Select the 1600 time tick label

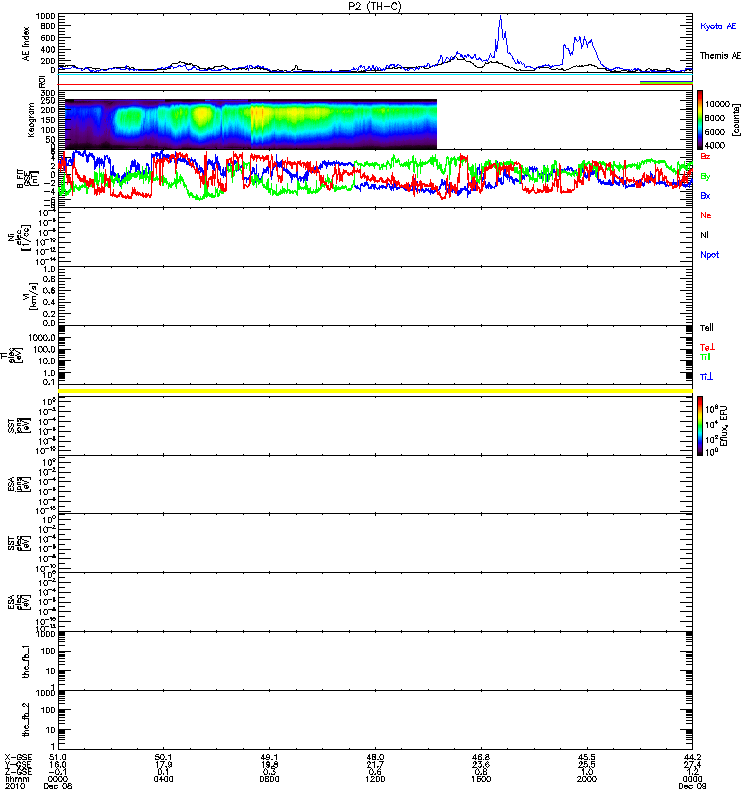481,779
